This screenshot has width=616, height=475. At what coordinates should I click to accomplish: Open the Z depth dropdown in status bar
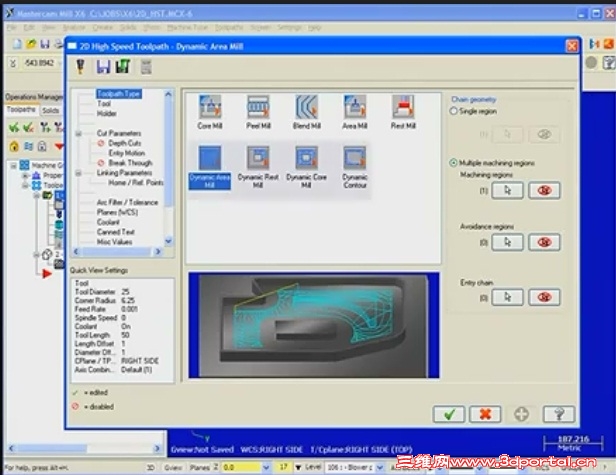pyautogui.click(x=266, y=468)
